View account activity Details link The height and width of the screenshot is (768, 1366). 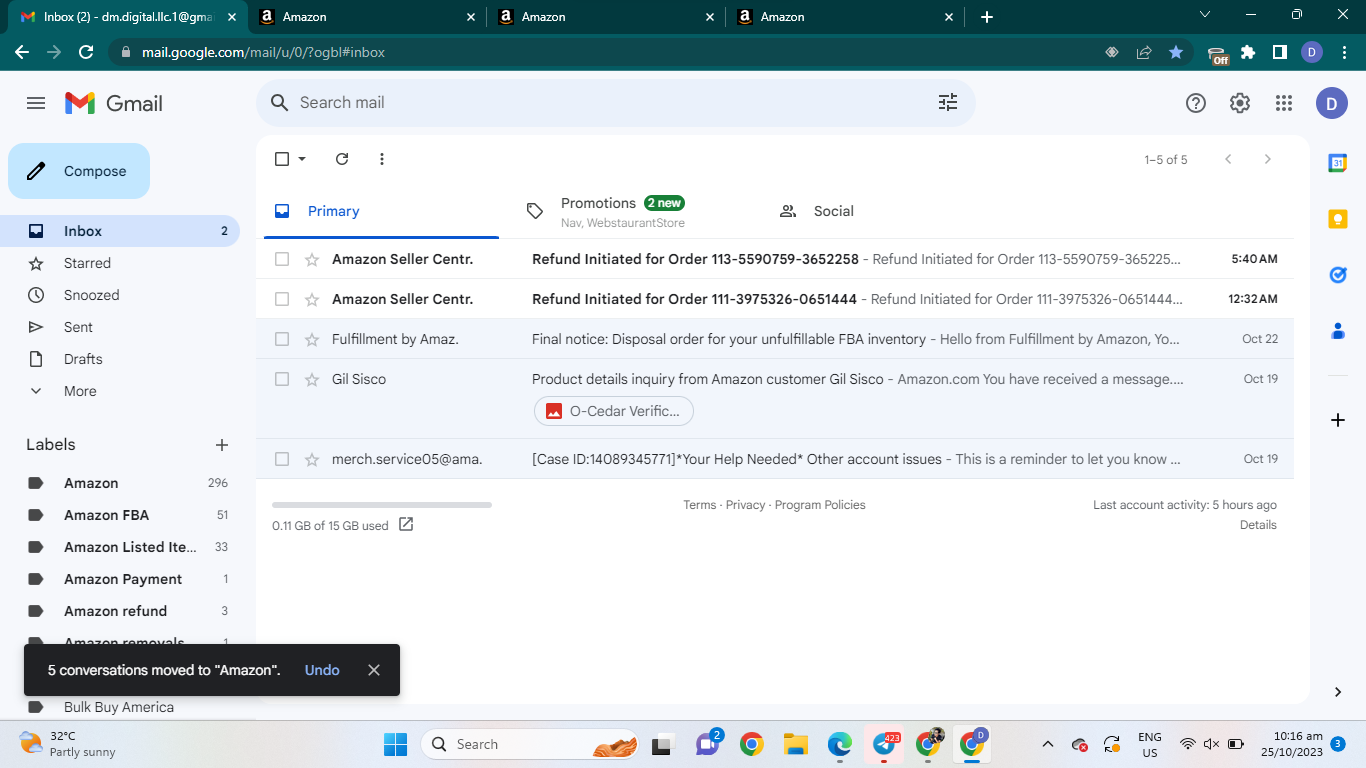click(x=1258, y=525)
